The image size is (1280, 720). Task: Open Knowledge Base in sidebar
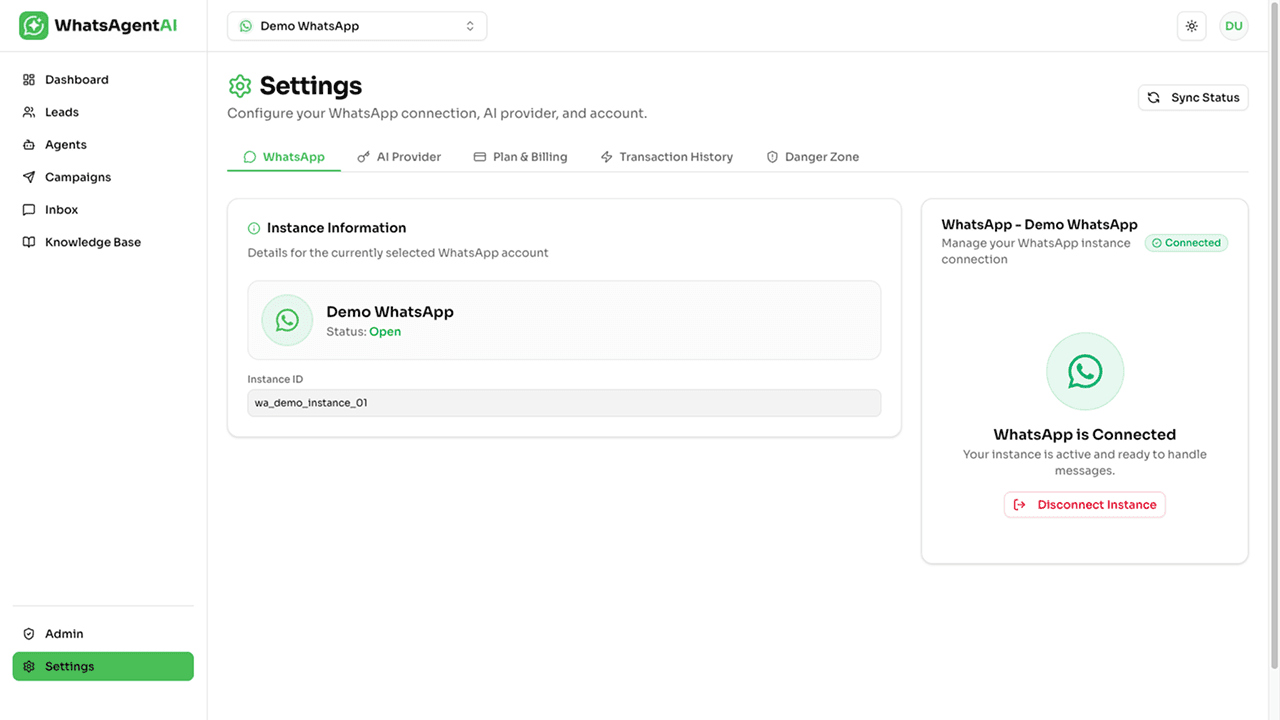(103, 242)
